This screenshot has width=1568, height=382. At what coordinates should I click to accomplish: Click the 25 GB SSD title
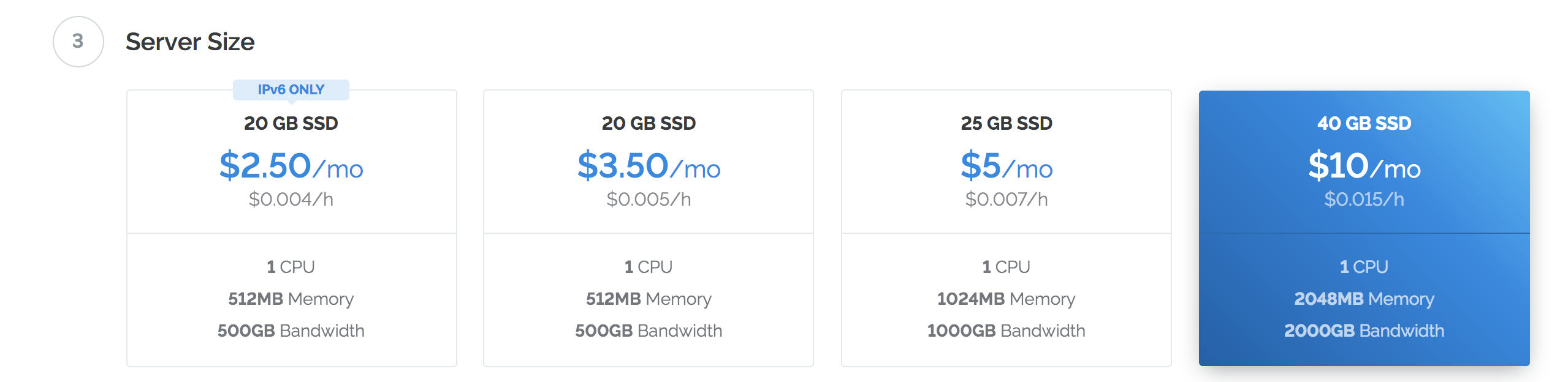(x=1007, y=123)
